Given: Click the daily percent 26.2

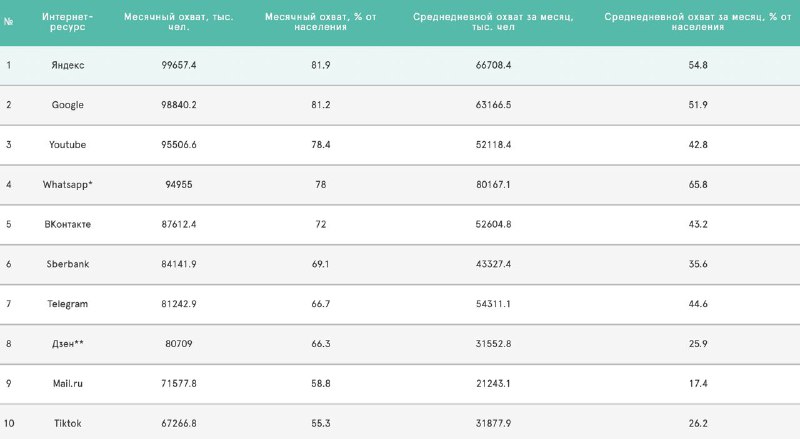Looking at the screenshot, I should [x=697, y=423].
